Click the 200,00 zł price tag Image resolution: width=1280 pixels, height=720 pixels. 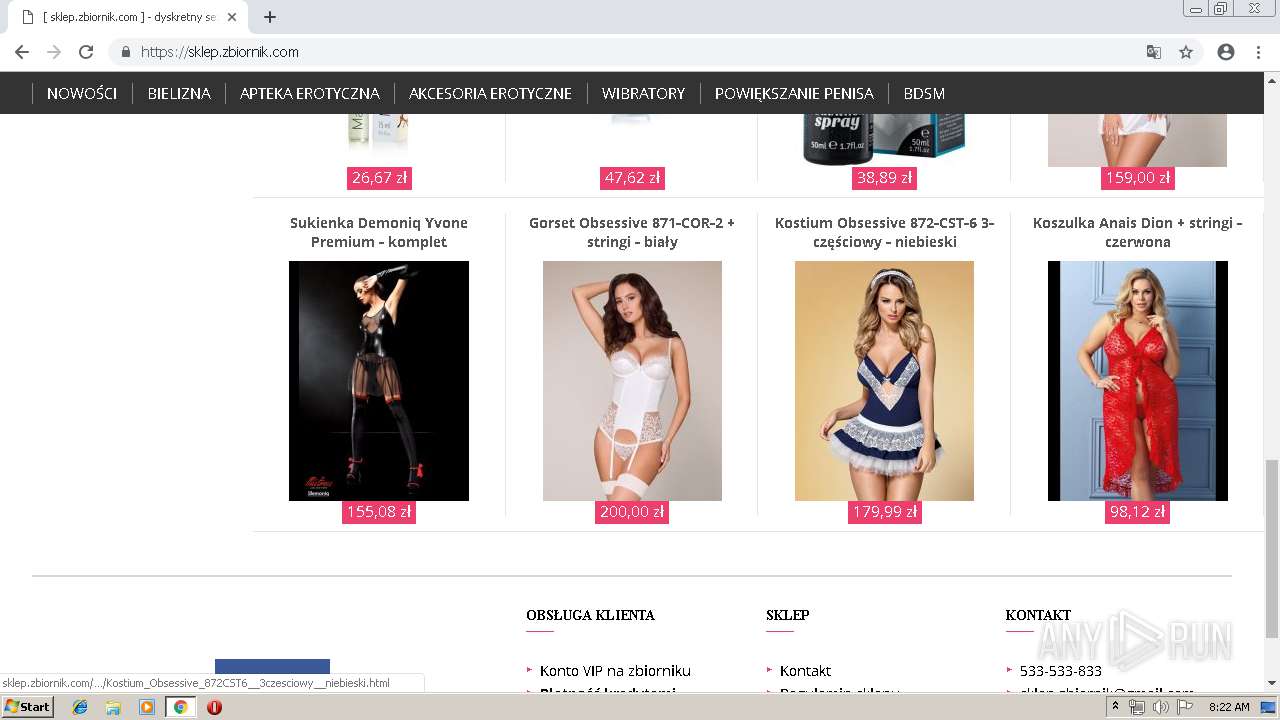(632, 512)
